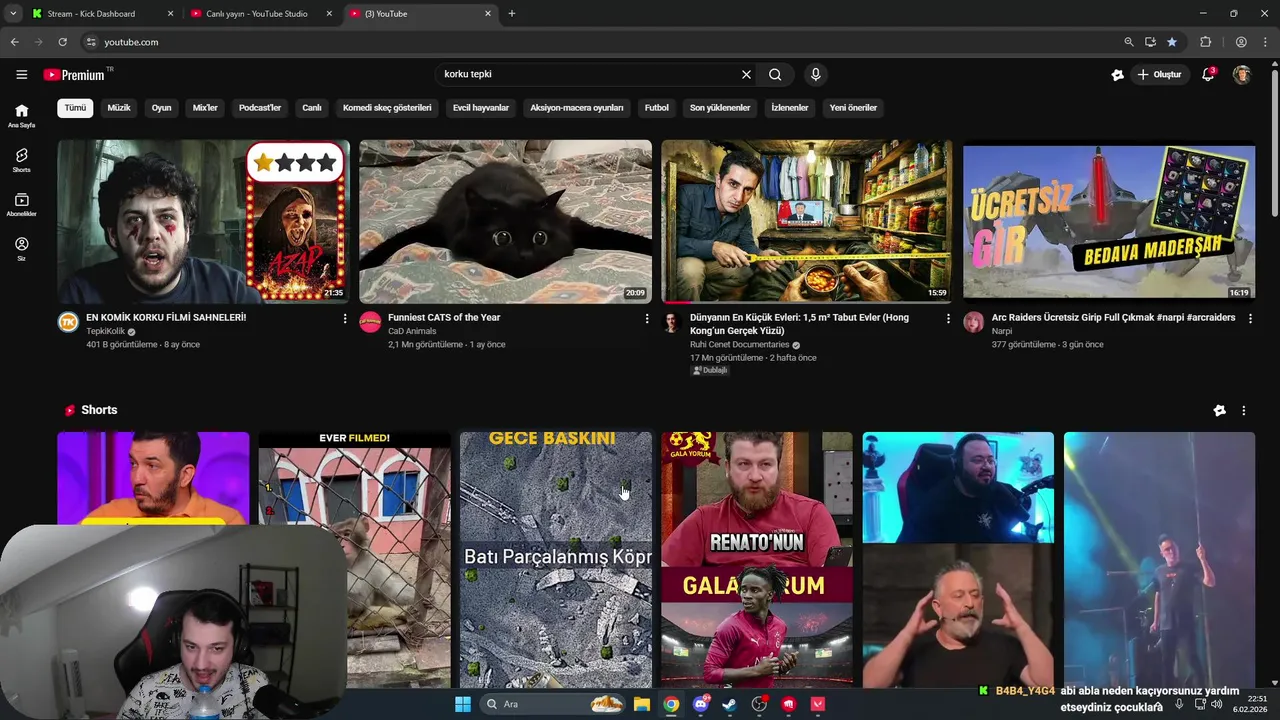The width and height of the screenshot is (1280, 720).
Task: Open the tab search dropdown arrow
Action: tap(13, 14)
